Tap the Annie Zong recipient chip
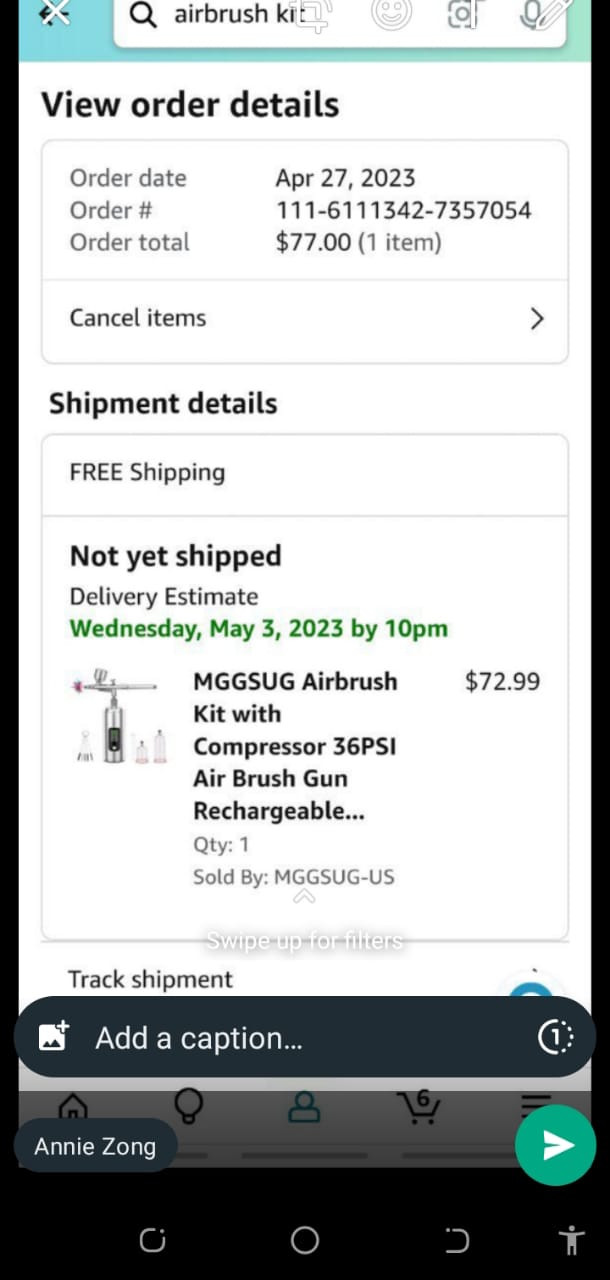This screenshot has width=610, height=1280. coord(95,1146)
